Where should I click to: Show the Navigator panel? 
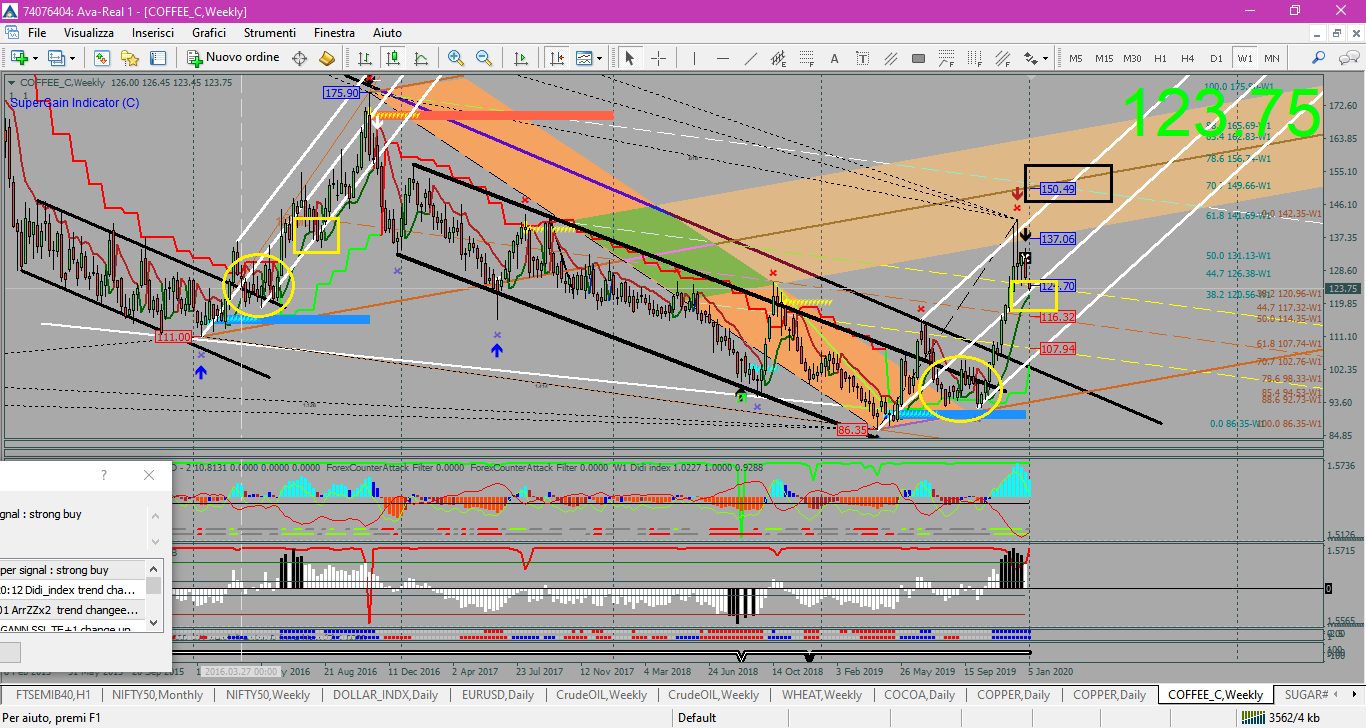click(129, 57)
